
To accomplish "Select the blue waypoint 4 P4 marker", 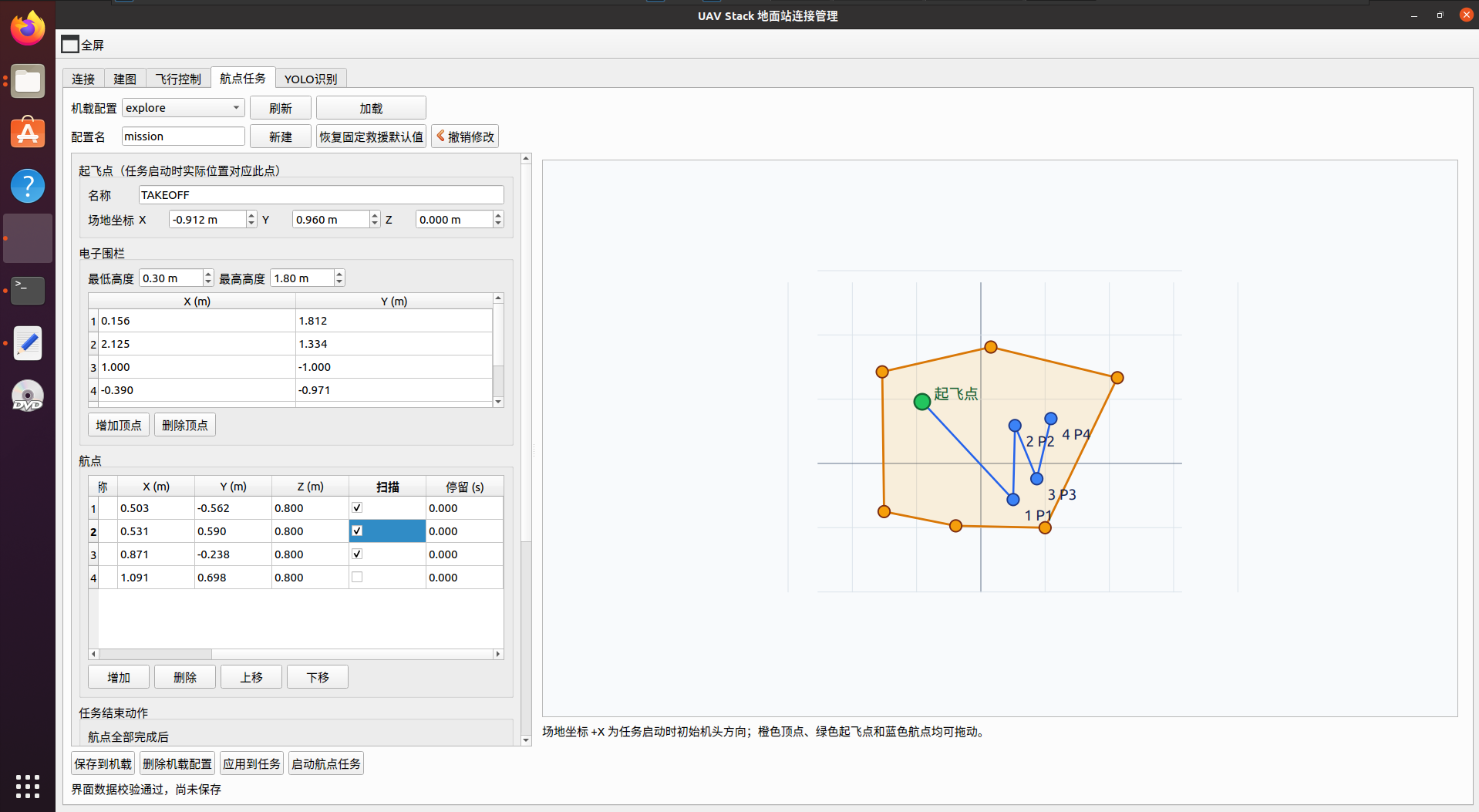I will click(1050, 418).
